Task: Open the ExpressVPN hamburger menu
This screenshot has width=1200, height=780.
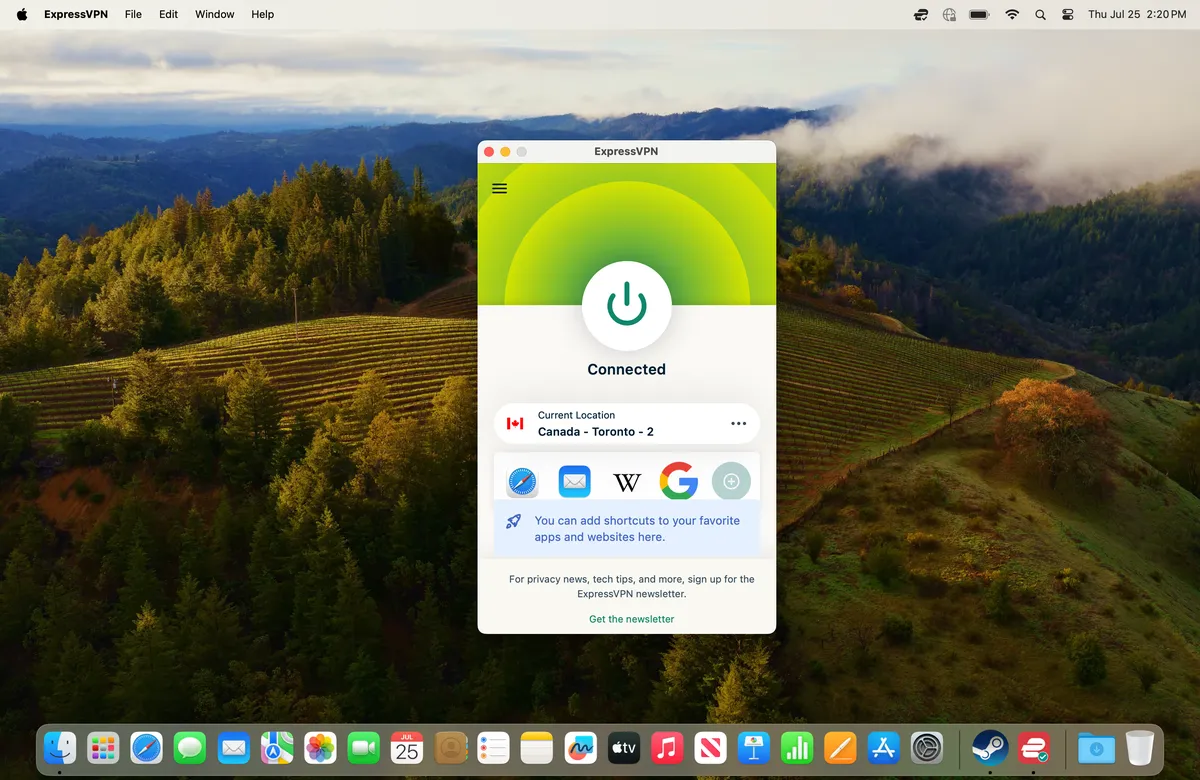Action: [x=499, y=188]
